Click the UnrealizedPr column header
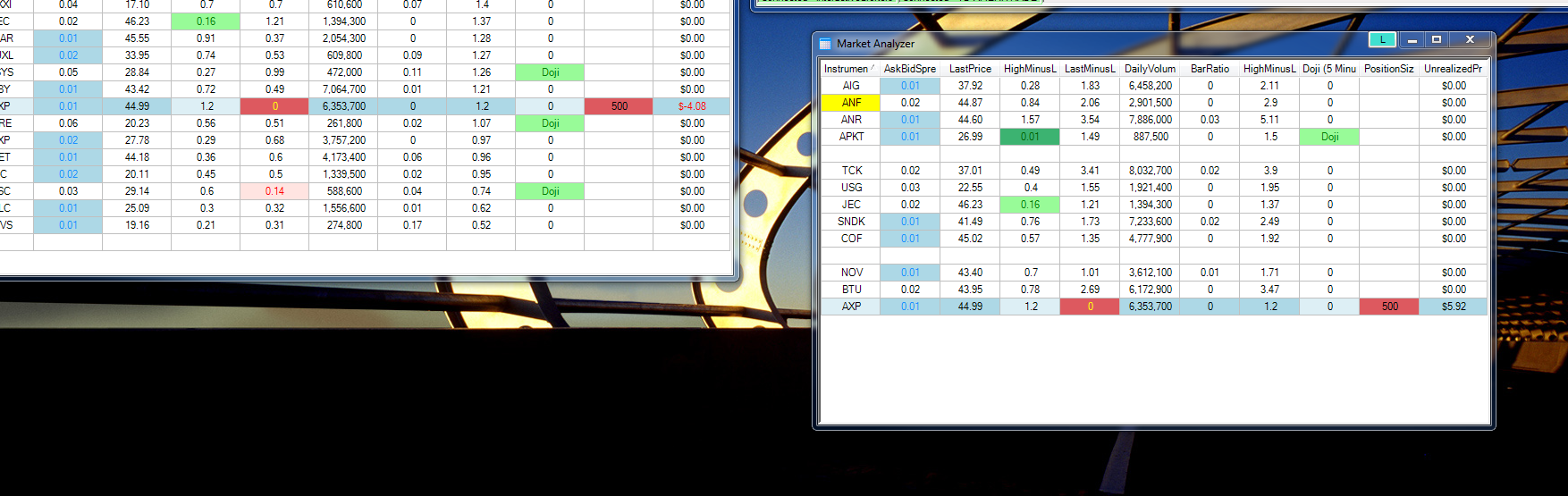Image resolution: width=1568 pixels, height=496 pixels. coord(1453,69)
